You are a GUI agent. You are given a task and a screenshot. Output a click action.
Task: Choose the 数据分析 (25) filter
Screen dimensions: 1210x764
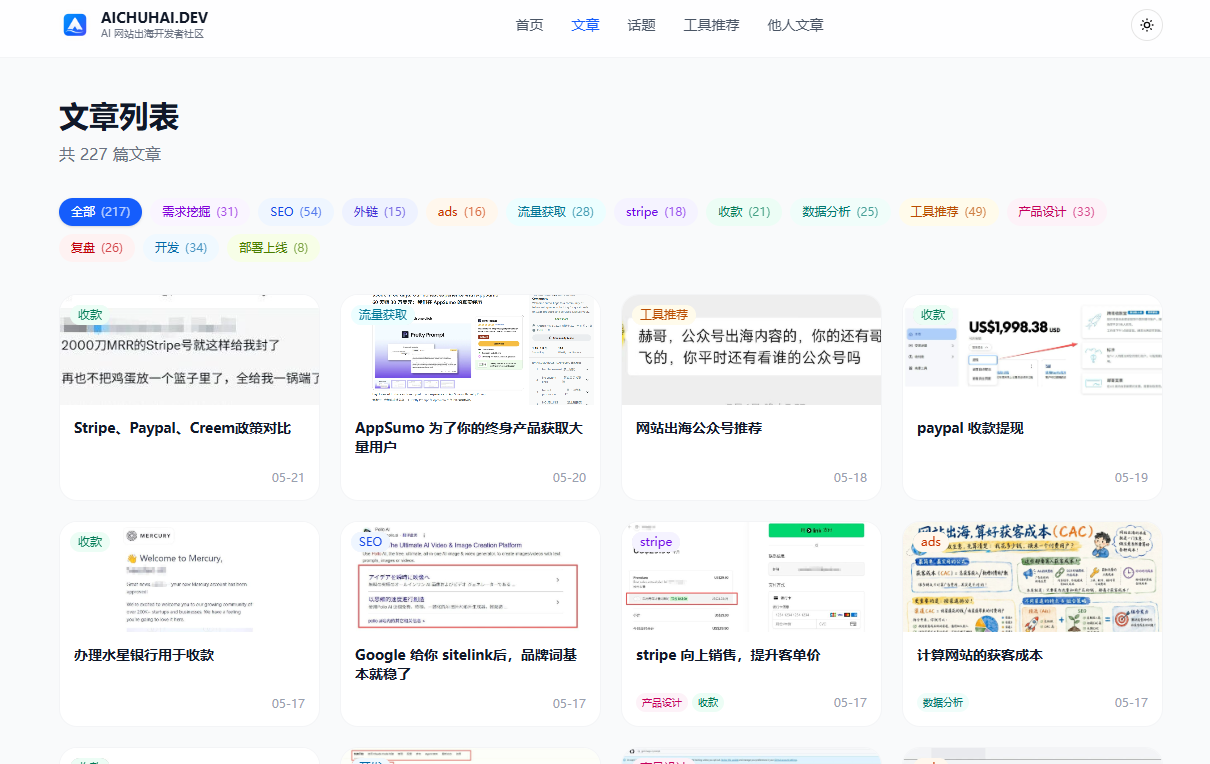click(x=840, y=211)
